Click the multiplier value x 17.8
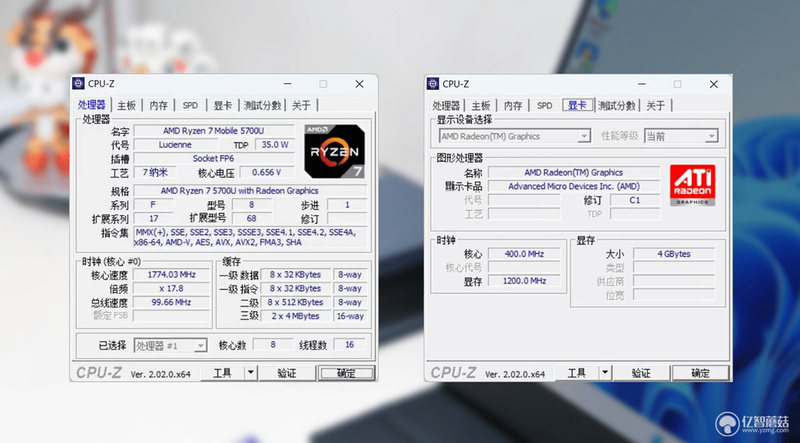 pyautogui.click(x=171, y=288)
